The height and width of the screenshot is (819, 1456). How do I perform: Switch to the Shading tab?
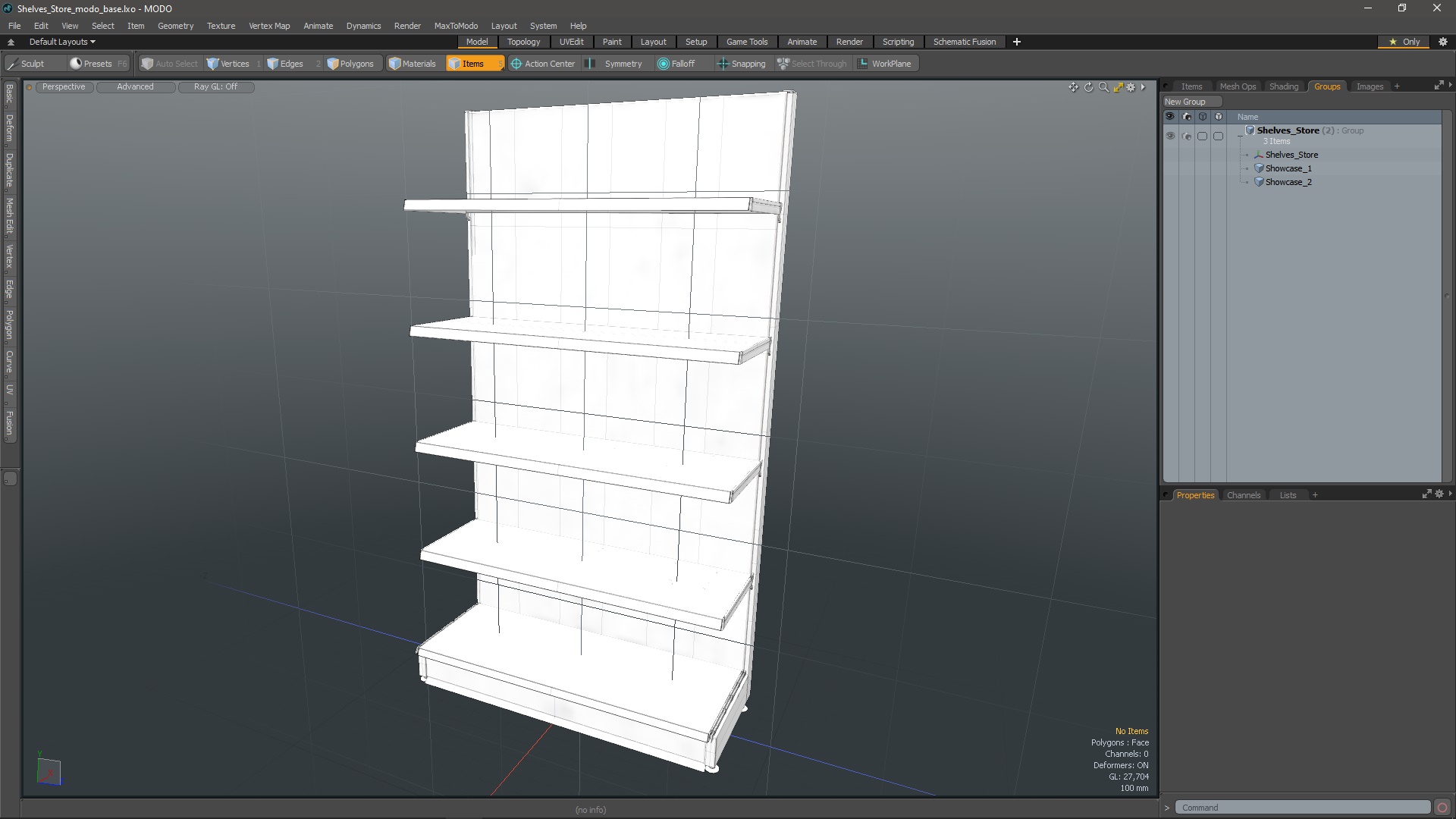1283,86
